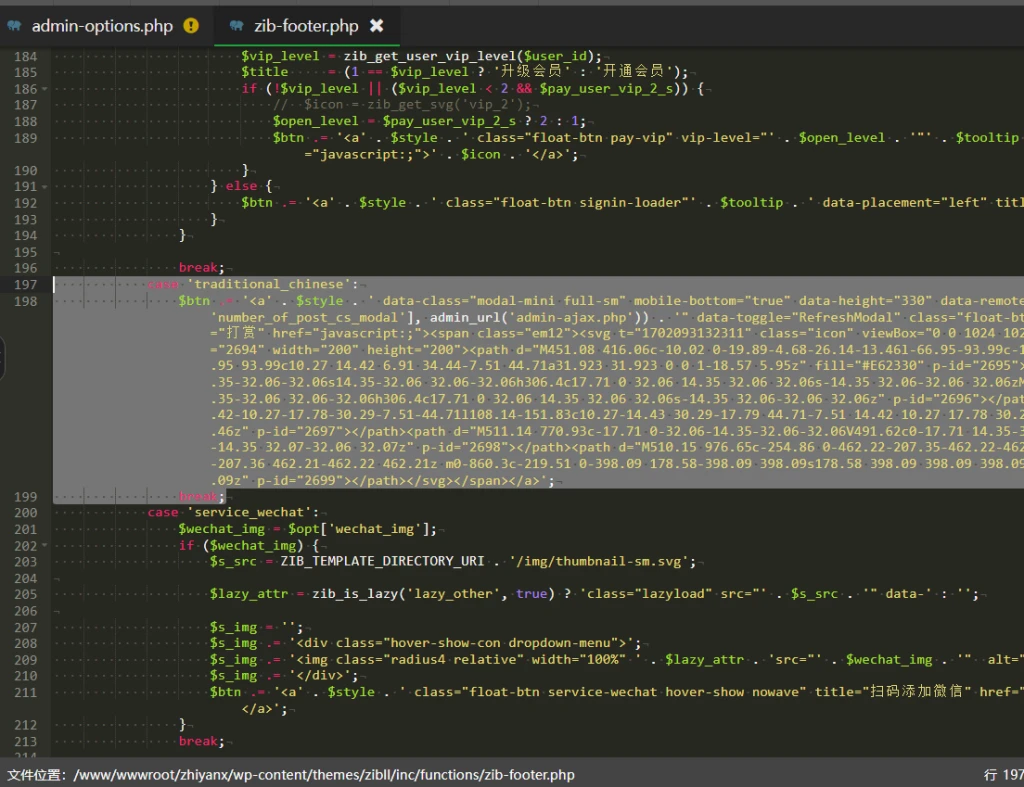
Task: Click the 'traditional_chinese' case string
Action: pyautogui.click(x=269, y=284)
